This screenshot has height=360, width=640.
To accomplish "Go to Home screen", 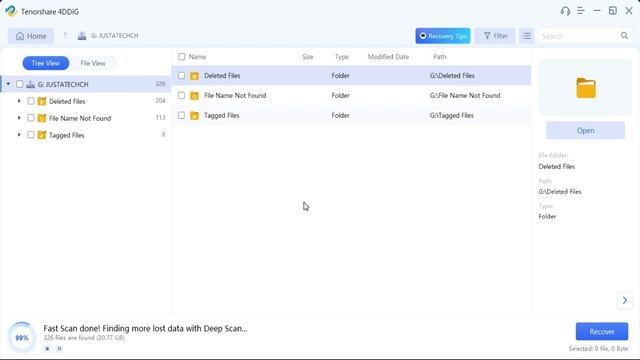I will (31, 36).
